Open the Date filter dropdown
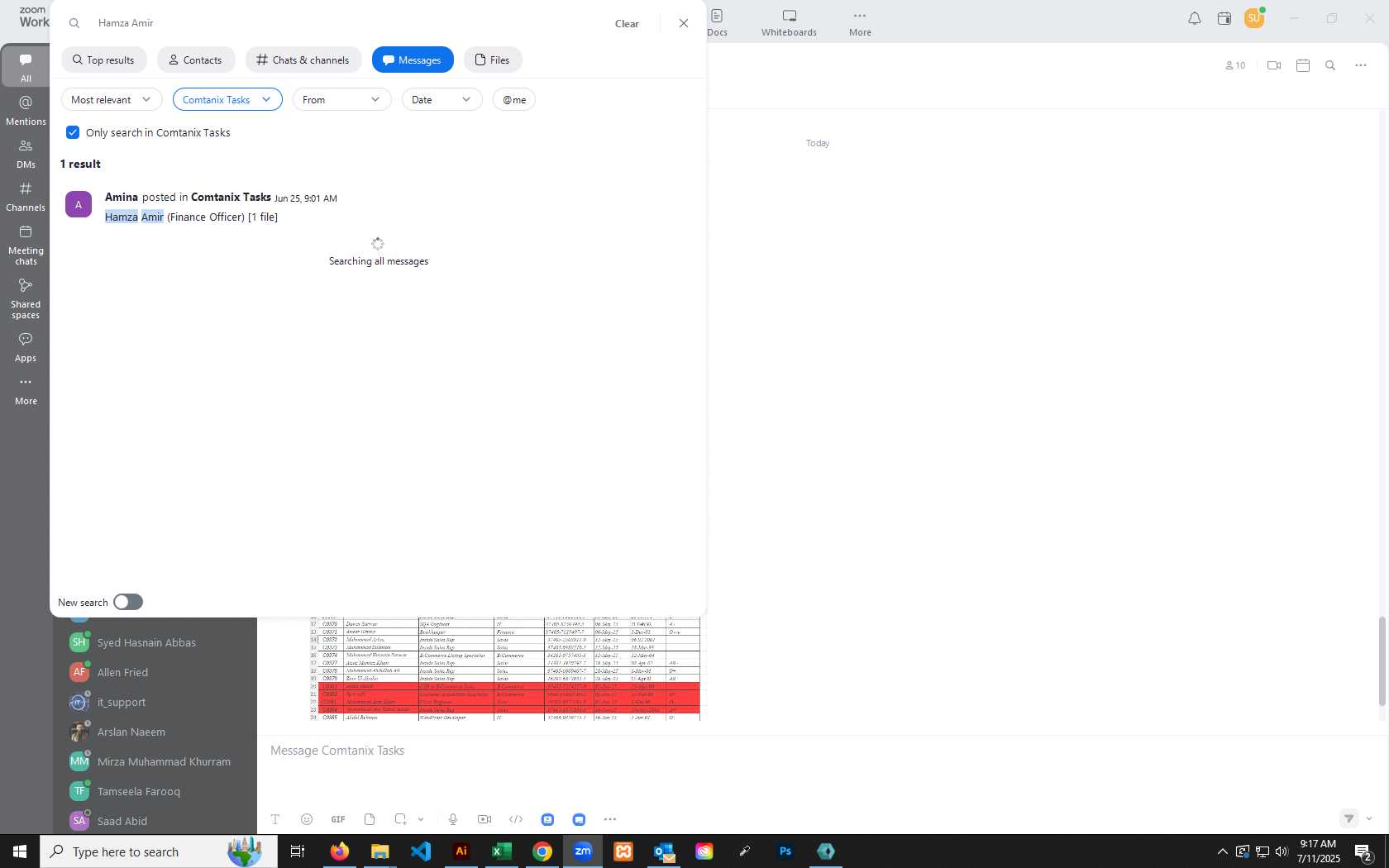This screenshot has height=868, width=1389. pyautogui.click(x=442, y=99)
